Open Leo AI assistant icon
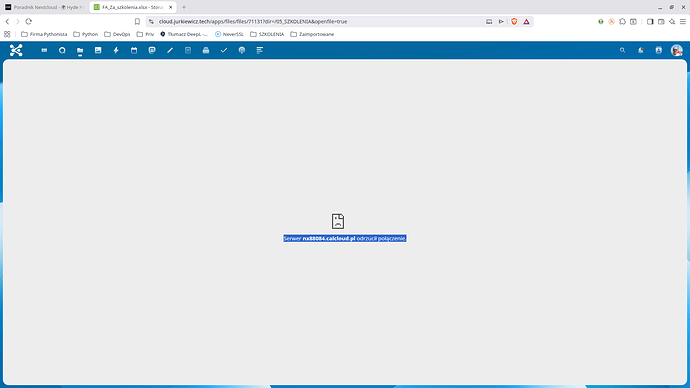This screenshot has width=690, height=388. pos(672,22)
